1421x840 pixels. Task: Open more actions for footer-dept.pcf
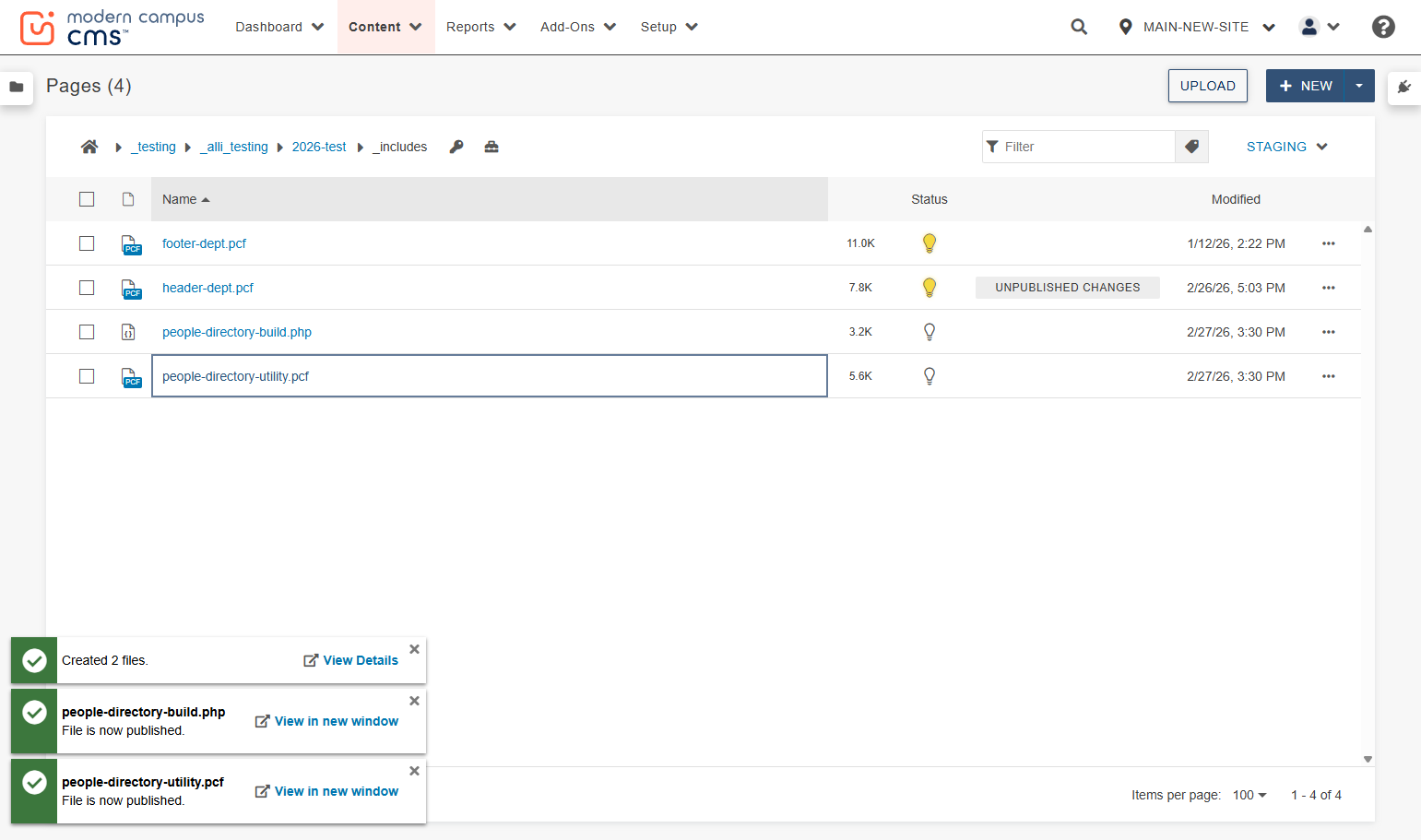(x=1329, y=243)
